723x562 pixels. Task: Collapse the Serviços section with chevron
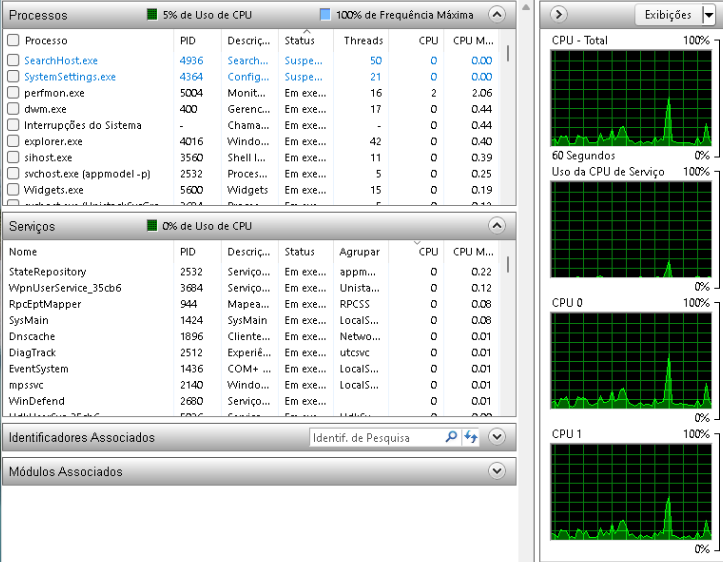(496, 226)
